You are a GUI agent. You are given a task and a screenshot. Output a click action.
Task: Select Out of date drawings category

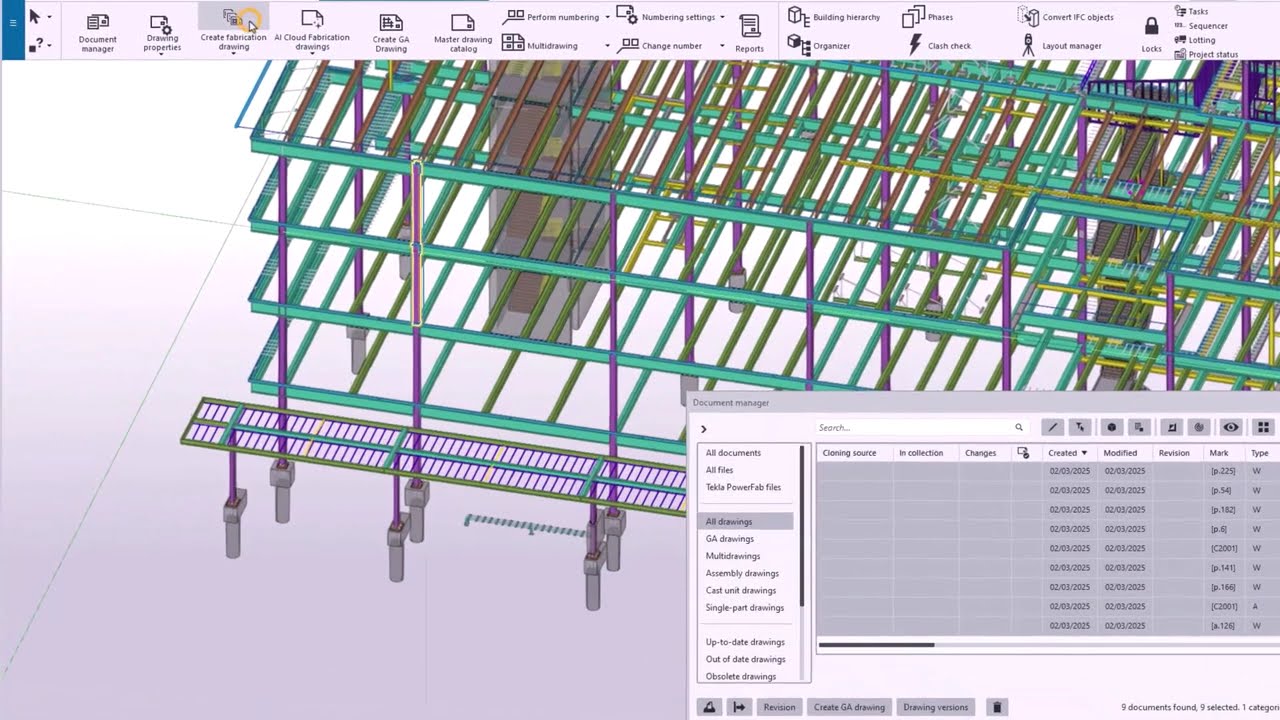746,659
